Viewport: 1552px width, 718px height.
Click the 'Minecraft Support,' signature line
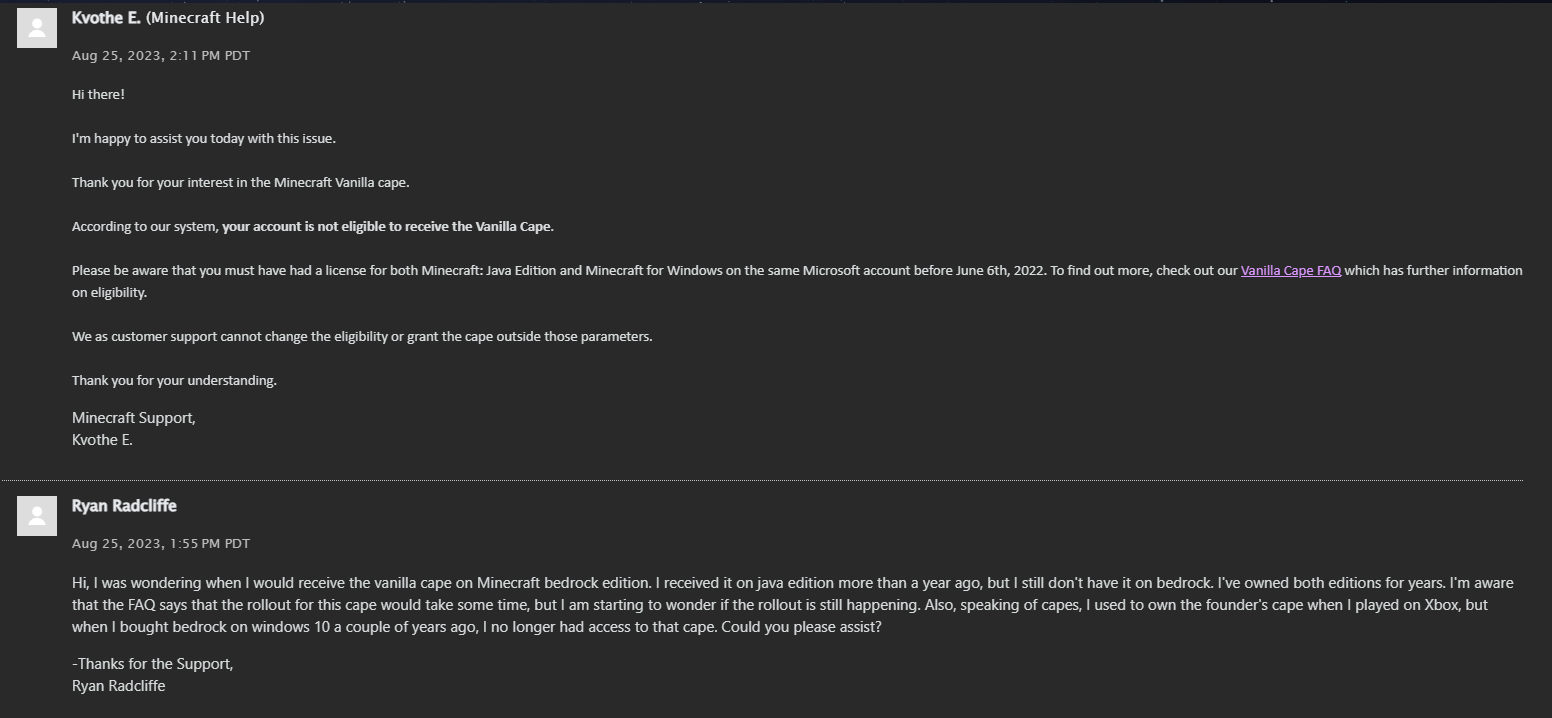point(134,418)
